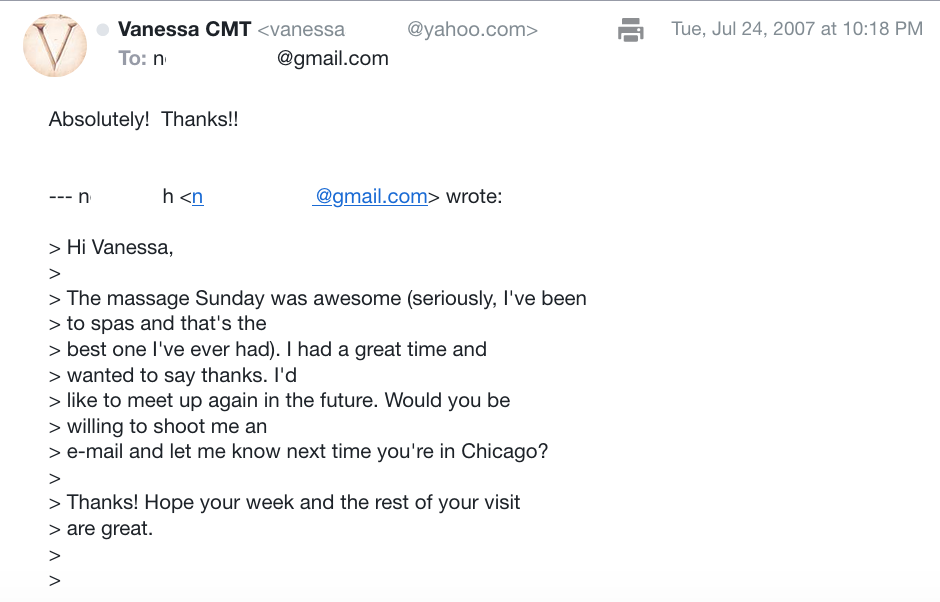Click the gray status dot before Vanessa CMT
The height and width of the screenshot is (602, 940).
point(103,29)
